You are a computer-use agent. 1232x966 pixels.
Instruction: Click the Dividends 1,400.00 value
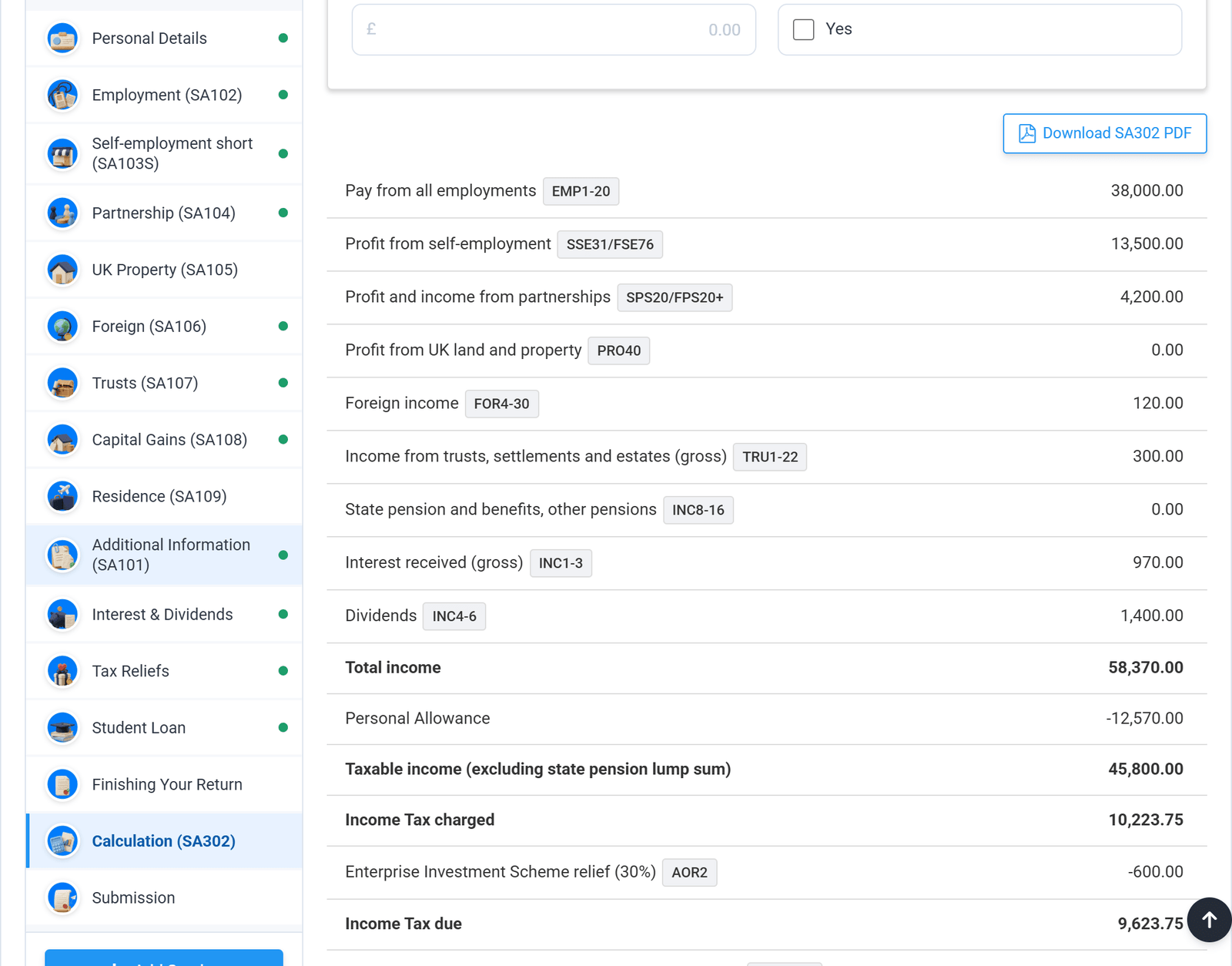1151,616
